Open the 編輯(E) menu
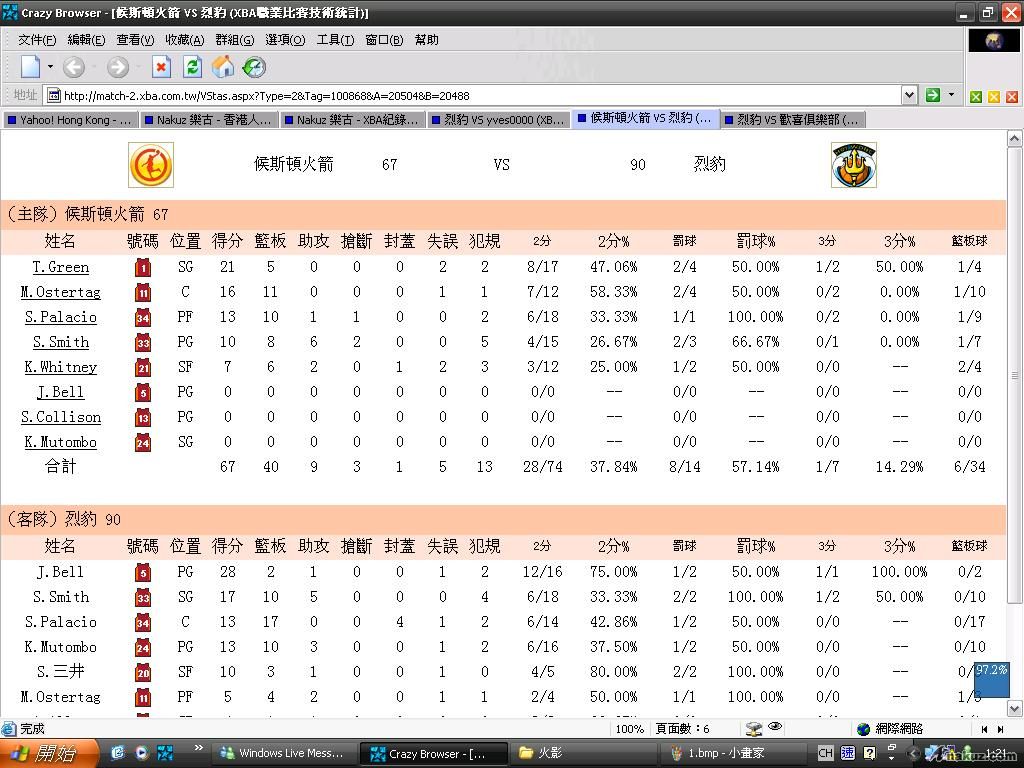The height and width of the screenshot is (768, 1024). pos(86,40)
